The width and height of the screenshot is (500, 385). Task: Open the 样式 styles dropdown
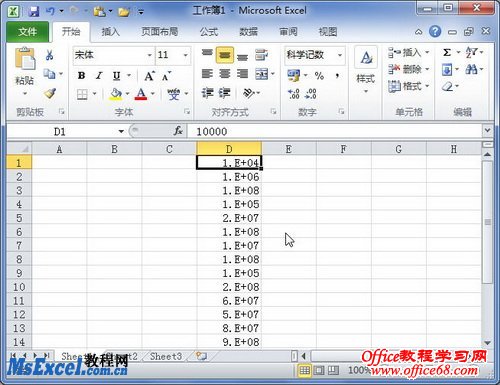coord(366,71)
